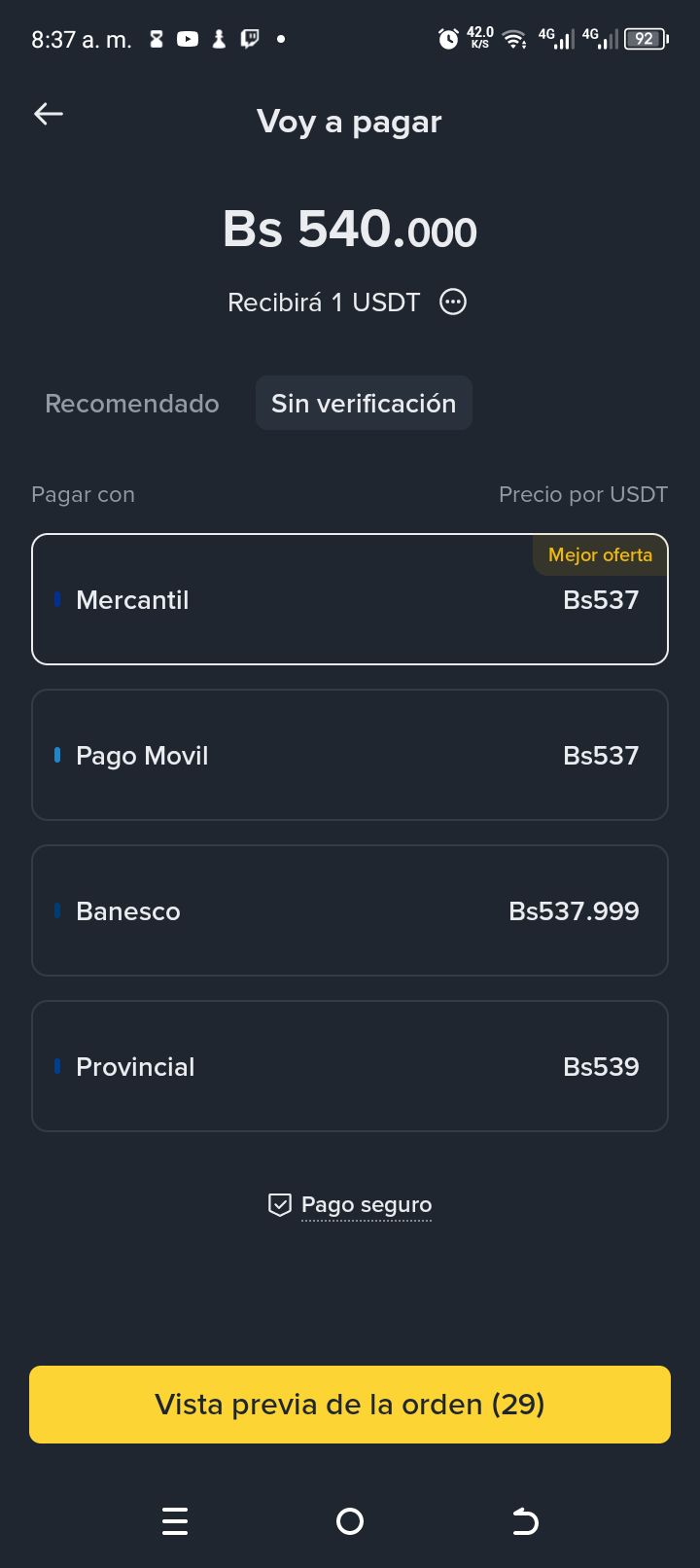This screenshot has height=1568, width=700.
Task: Tap the Mejor oferta badge
Action: point(600,554)
